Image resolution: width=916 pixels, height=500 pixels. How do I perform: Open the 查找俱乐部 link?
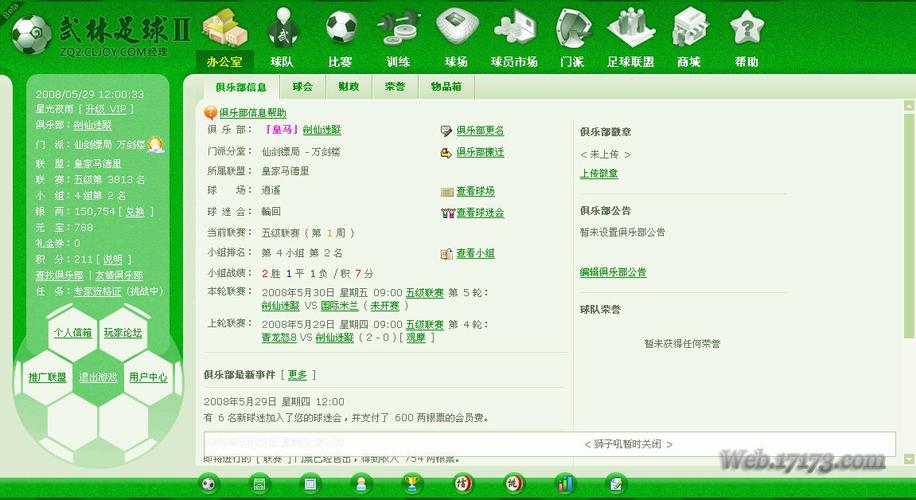(x=60, y=275)
